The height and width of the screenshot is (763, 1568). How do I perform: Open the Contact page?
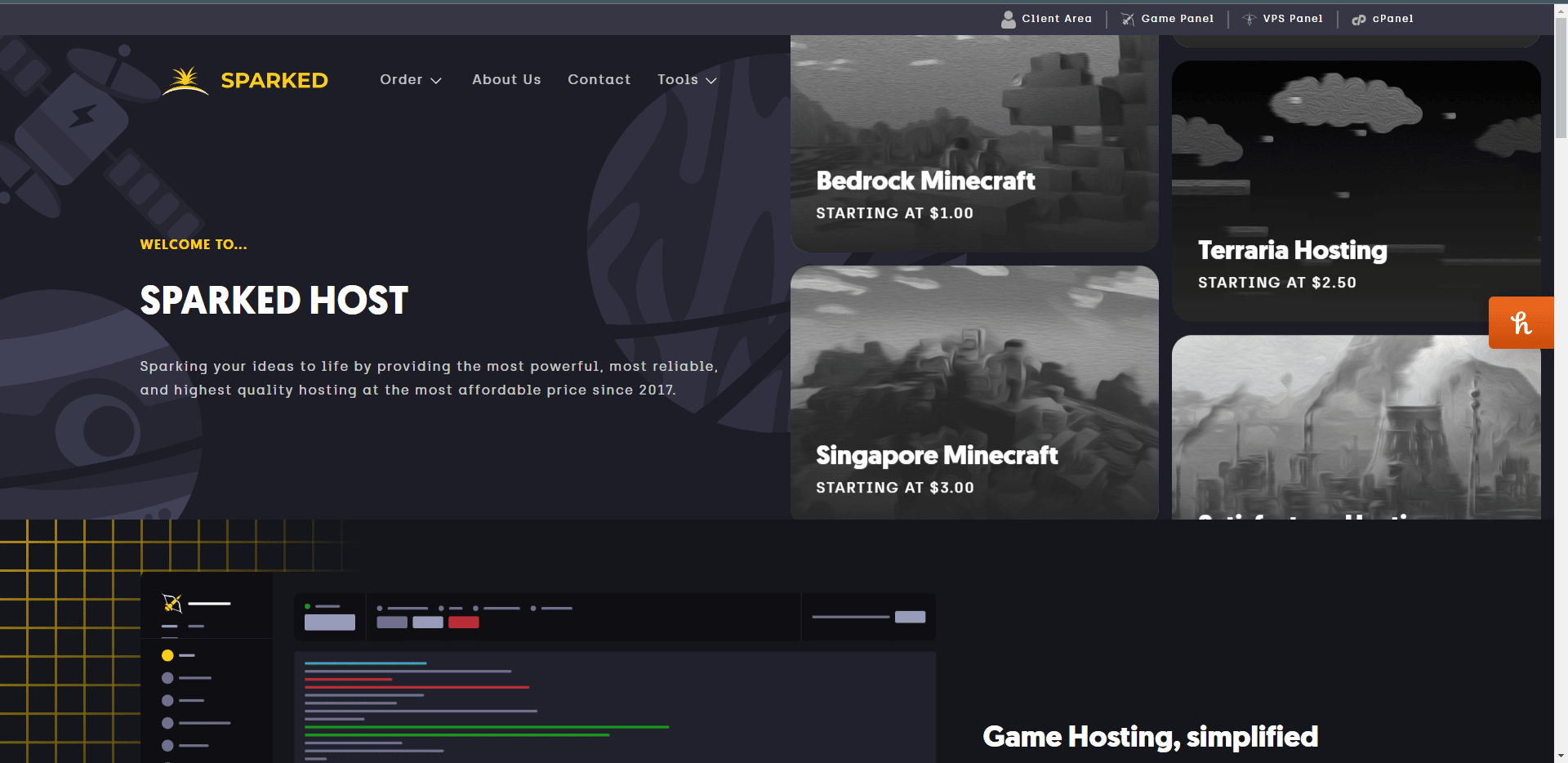pos(599,79)
